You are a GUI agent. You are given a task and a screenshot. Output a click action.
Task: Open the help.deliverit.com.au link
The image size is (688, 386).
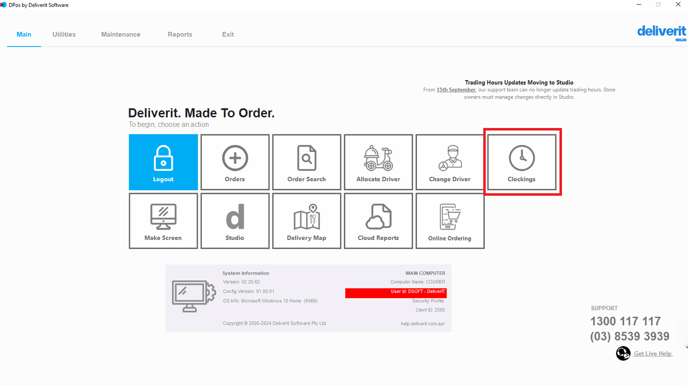[x=423, y=324]
